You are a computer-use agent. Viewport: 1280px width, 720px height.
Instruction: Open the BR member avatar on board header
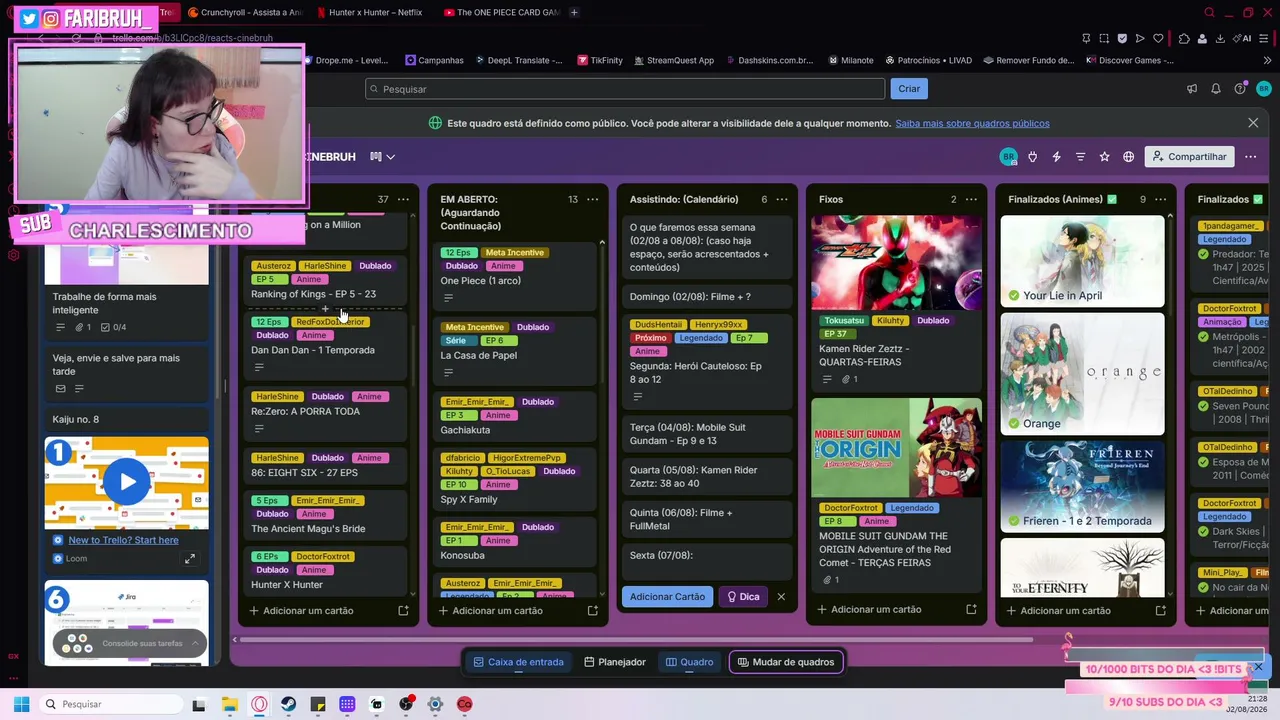[x=1008, y=157]
